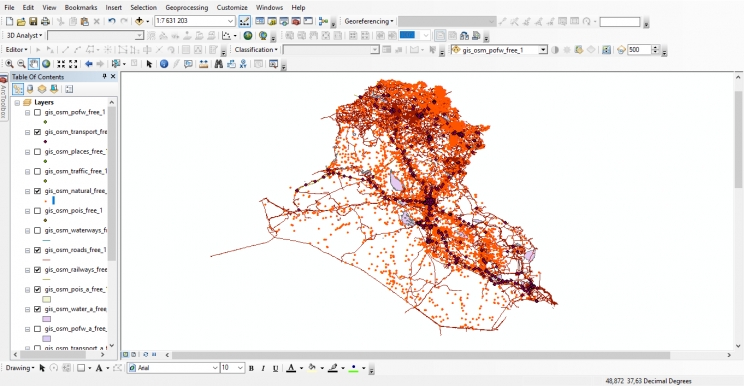Screen dimensions: 744x386
Task: Click the Georeferencing menu button
Action: click(x=369, y=21)
